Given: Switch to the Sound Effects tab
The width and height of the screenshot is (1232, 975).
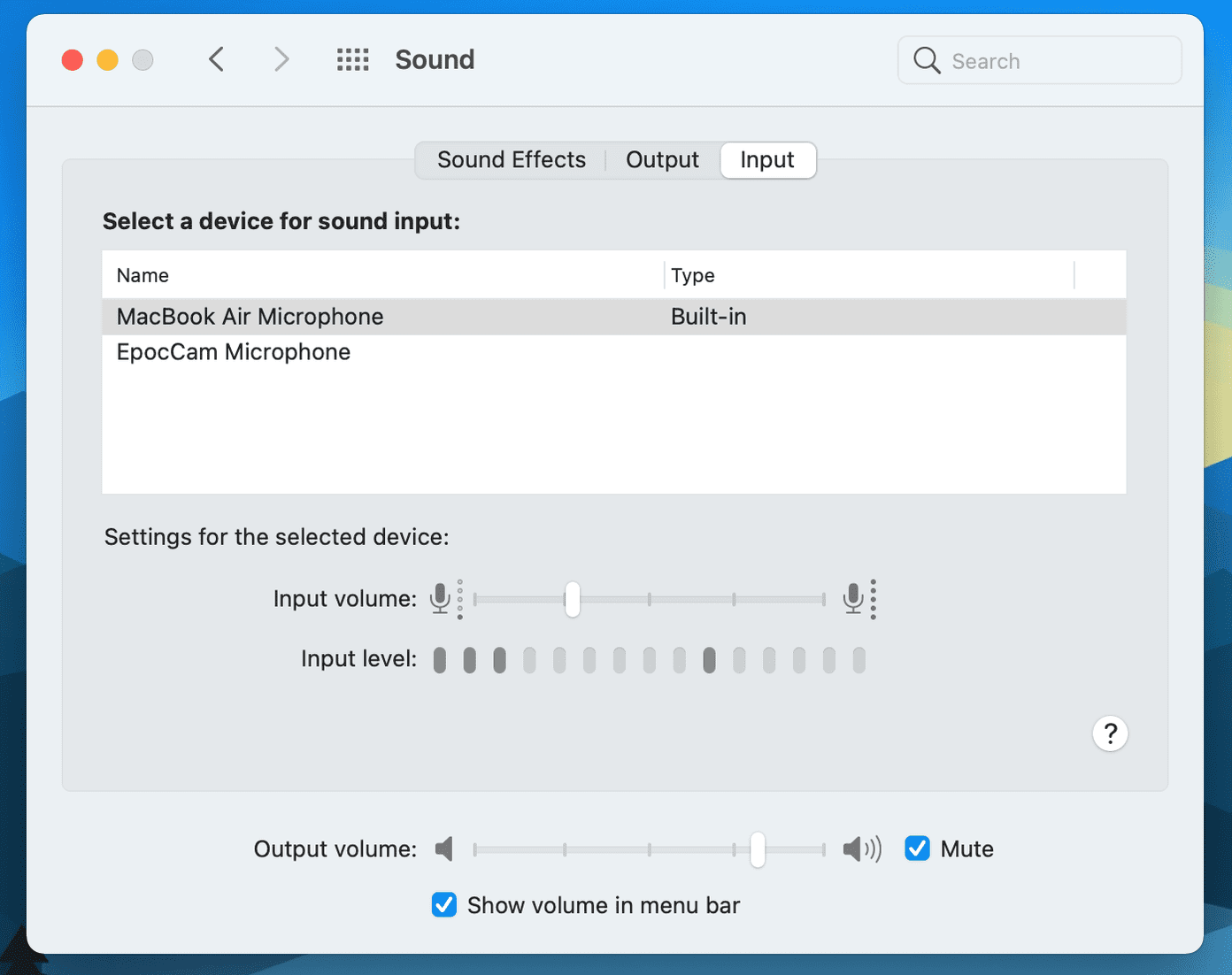Looking at the screenshot, I should pos(512,160).
